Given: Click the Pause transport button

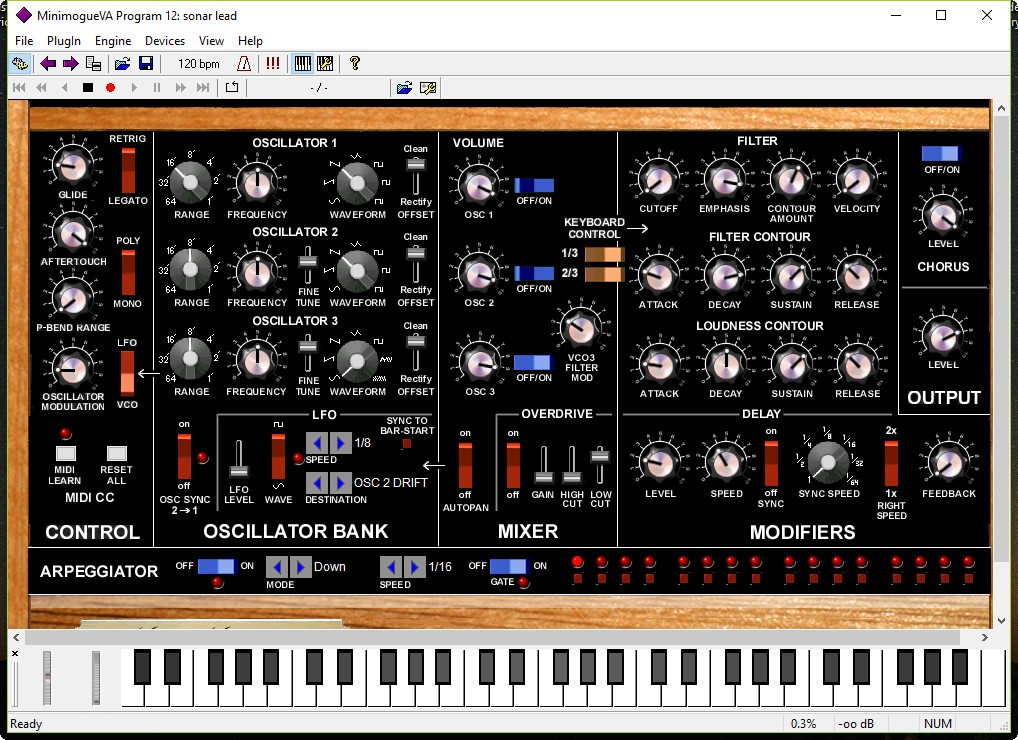Looking at the screenshot, I should click(156, 88).
